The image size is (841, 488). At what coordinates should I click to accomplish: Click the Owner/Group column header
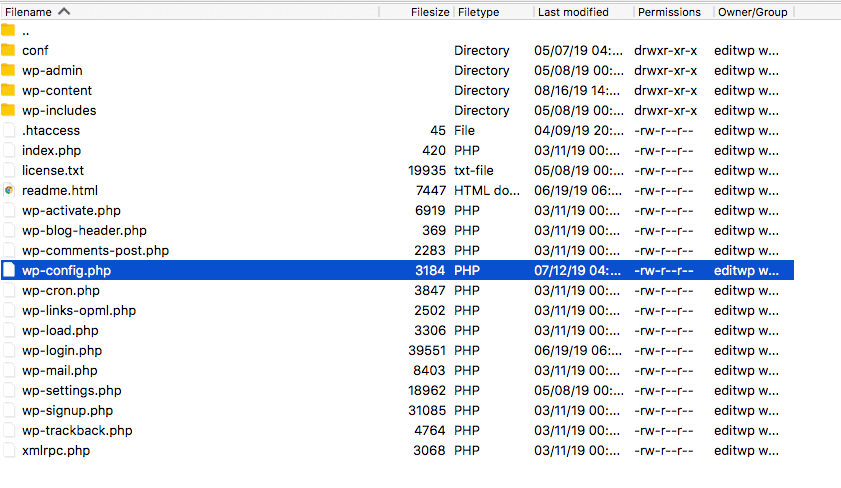(x=752, y=12)
